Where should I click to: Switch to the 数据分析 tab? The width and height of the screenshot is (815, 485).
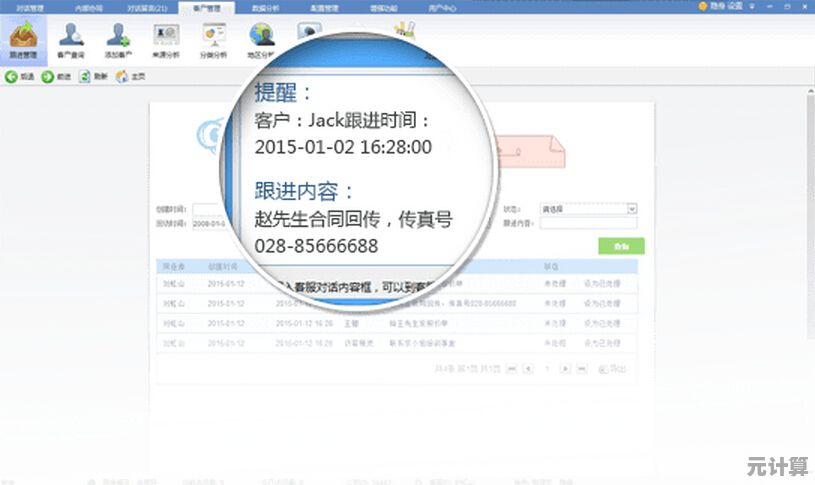(x=264, y=6)
